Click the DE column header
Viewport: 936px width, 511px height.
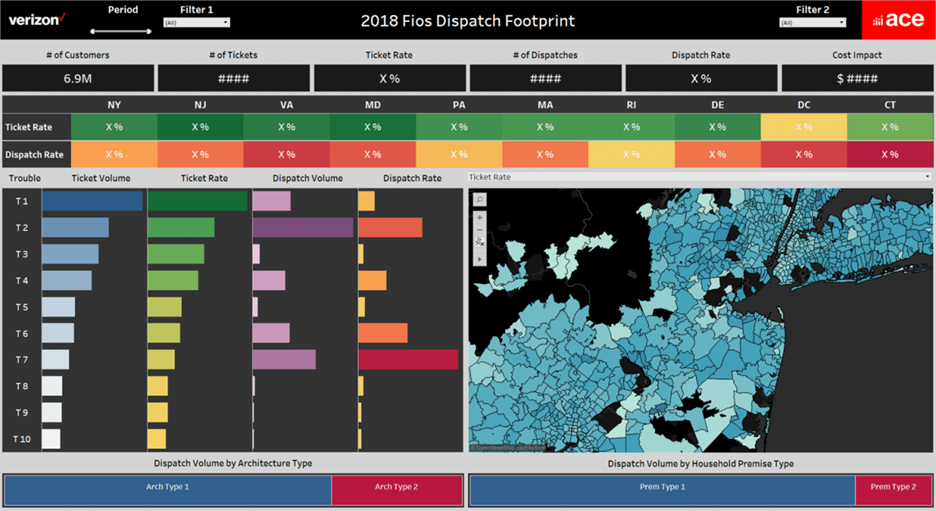[718, 105]
